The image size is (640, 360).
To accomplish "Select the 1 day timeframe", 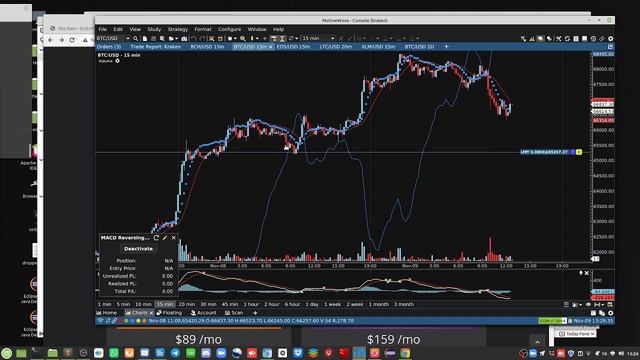I will [312, 304].
